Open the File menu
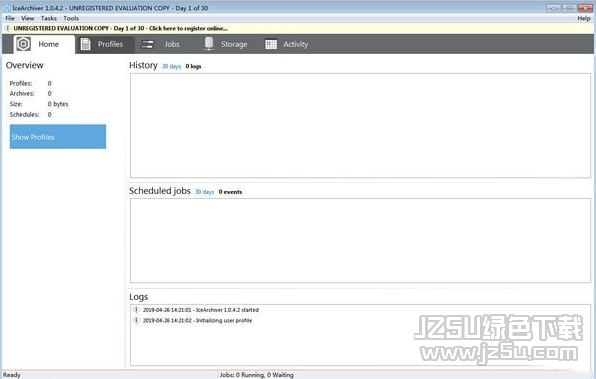Screen dimensions: 596x379 [10, 18]
